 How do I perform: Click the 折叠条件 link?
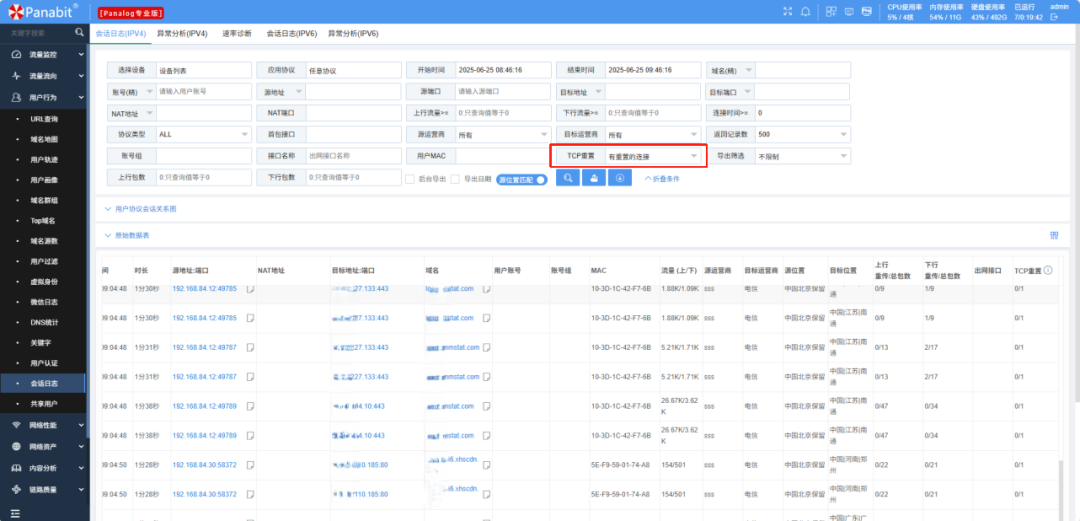pyautogui.click(x=662, y=178)
